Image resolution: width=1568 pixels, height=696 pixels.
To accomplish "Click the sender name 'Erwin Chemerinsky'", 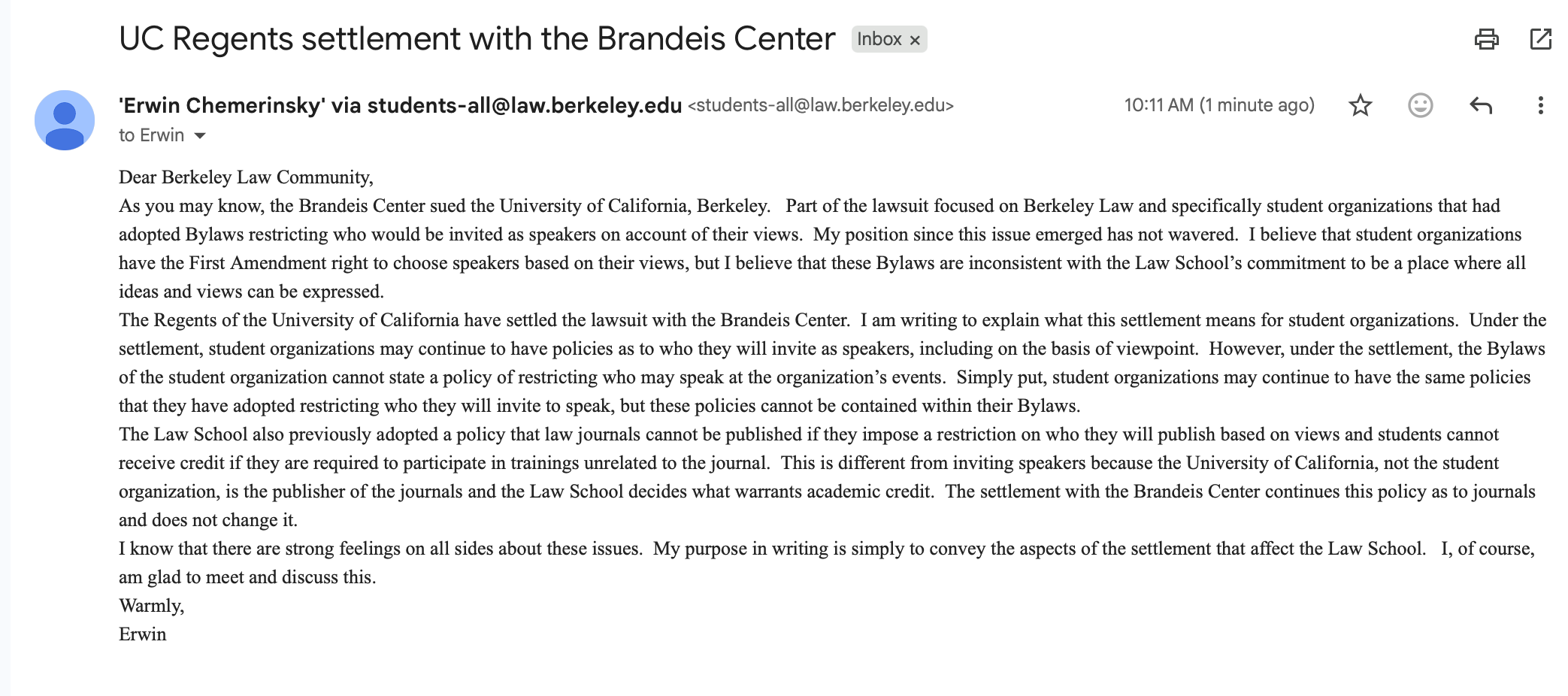I will click(x=222, y=105).
